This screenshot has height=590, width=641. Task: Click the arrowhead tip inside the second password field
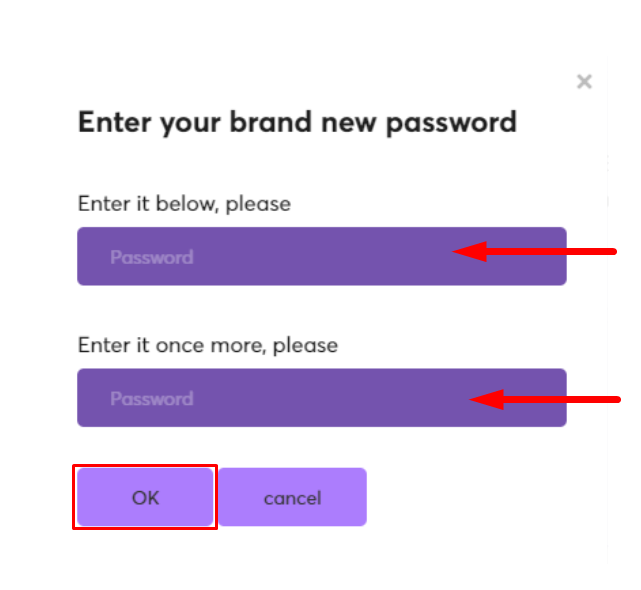click(476, 400)
